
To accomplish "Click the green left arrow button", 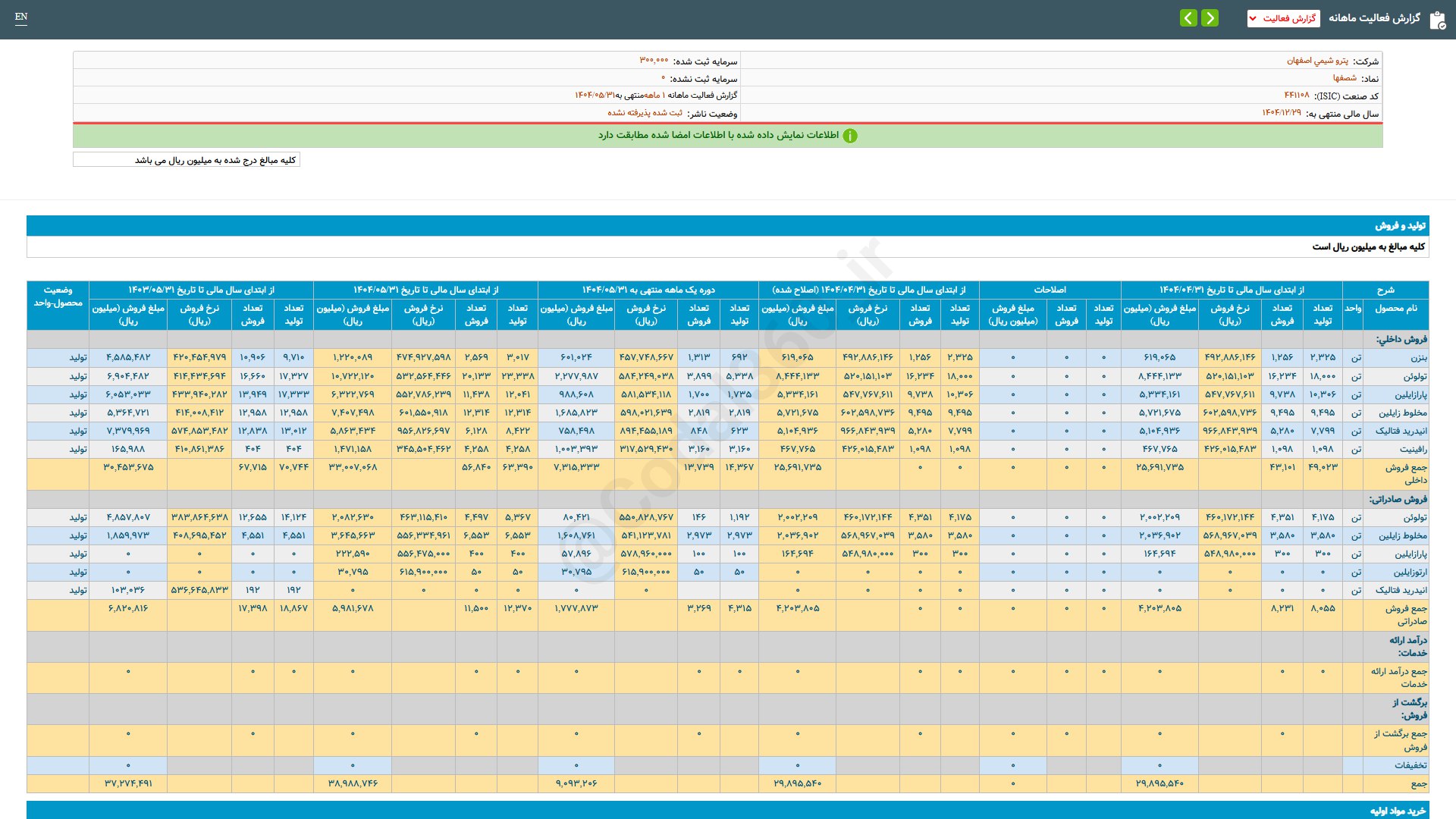I will (1188, 17).
